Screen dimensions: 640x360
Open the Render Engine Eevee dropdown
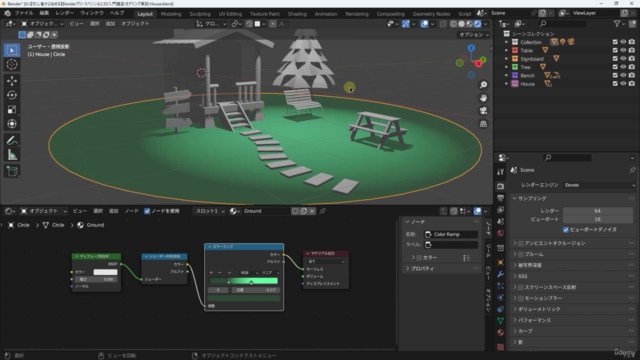click(599, 185)
